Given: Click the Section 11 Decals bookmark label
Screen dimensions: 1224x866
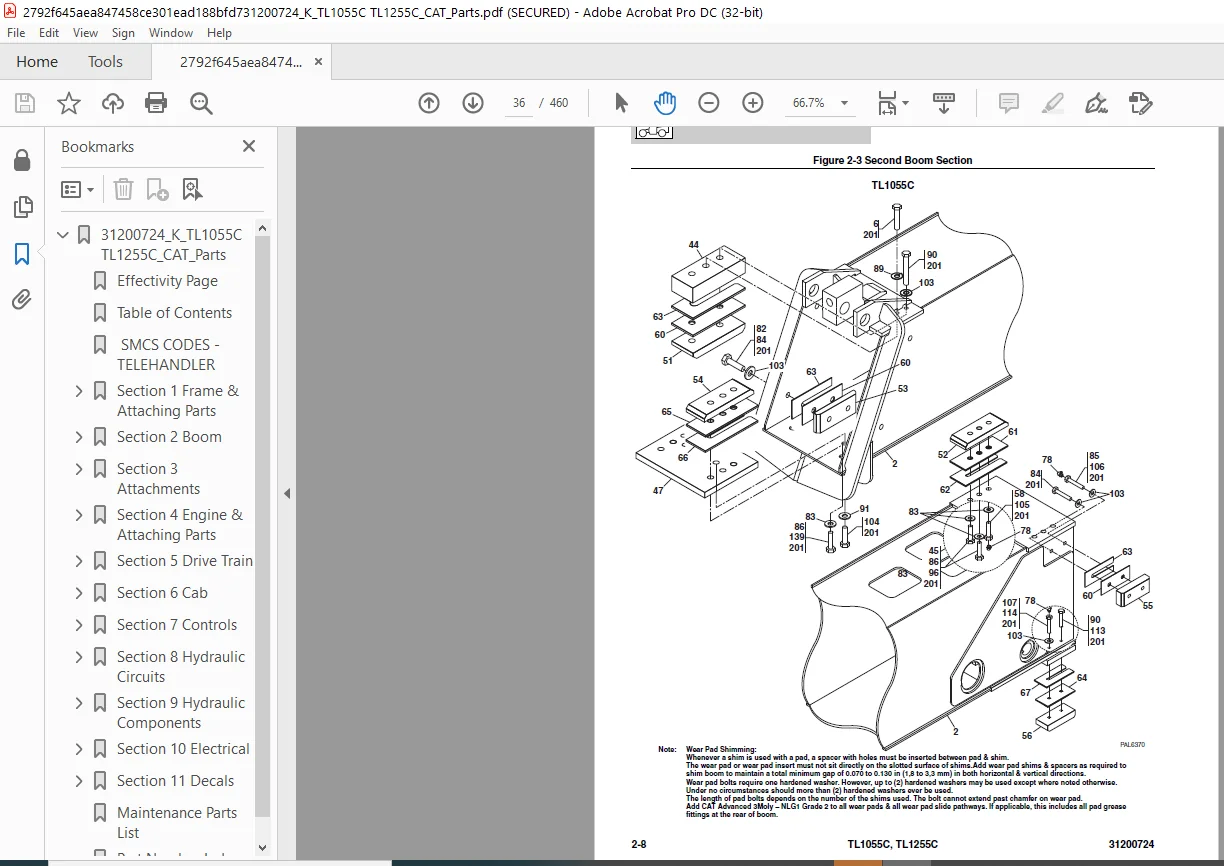Looking at the screenshot, I should (175, 781).
